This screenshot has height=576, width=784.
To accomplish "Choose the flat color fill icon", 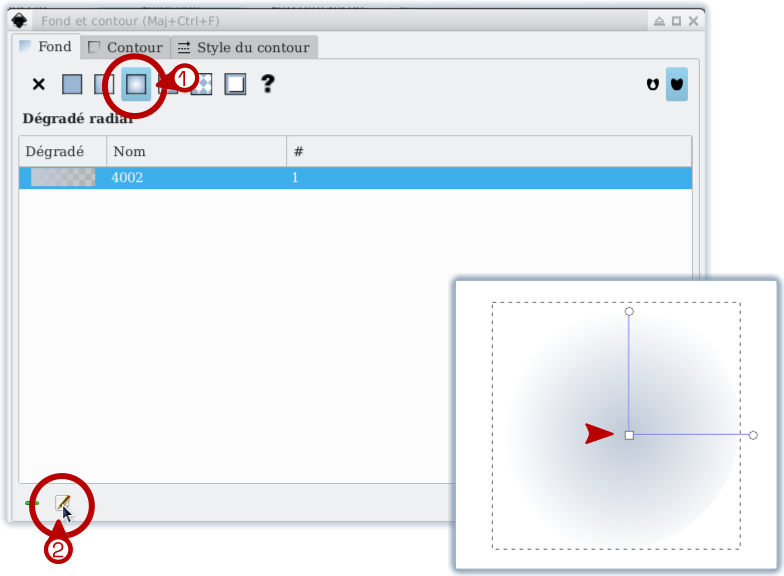I will (x=72, y=85).
